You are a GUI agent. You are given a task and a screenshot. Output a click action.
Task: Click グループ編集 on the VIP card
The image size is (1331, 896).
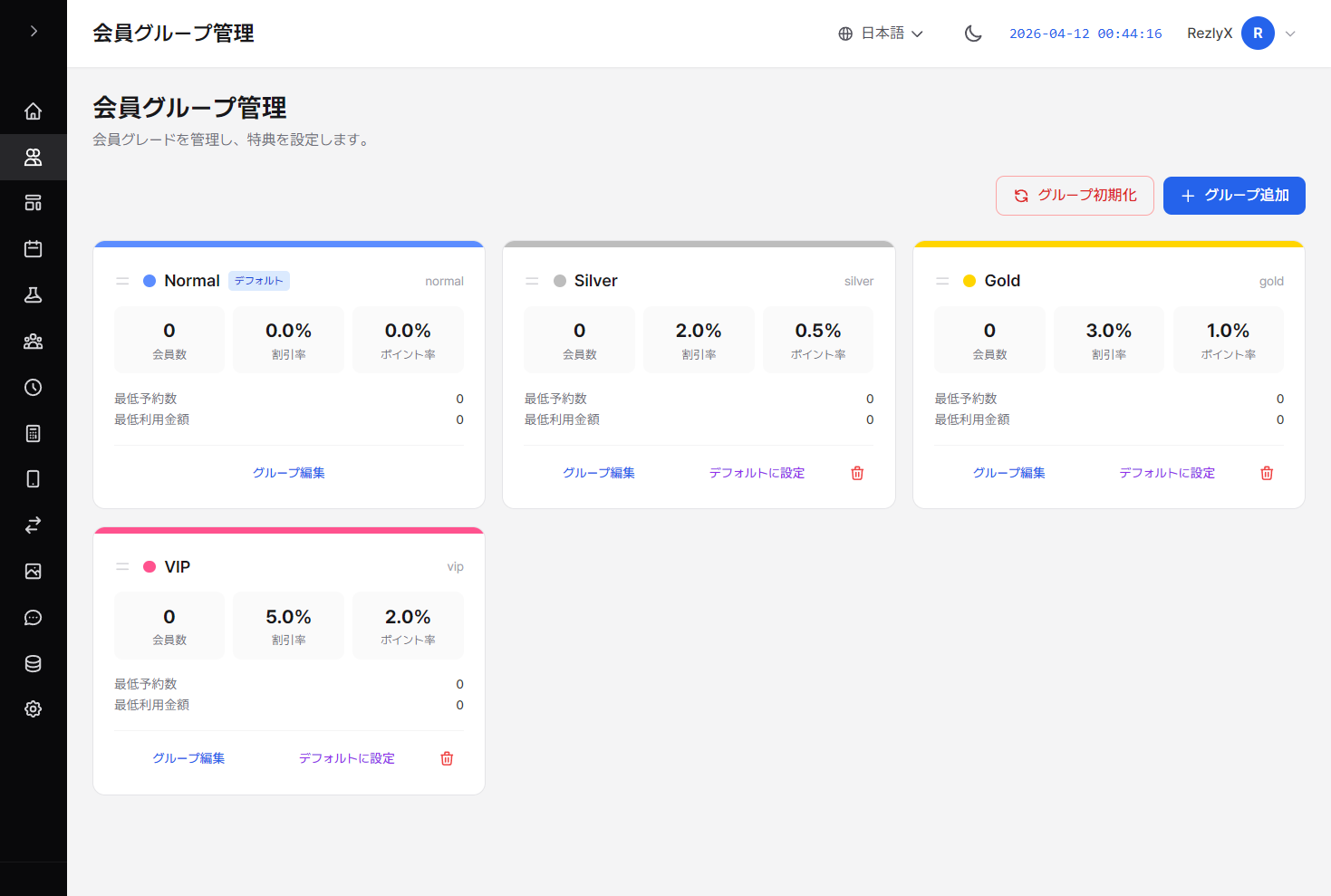click(x=188, y=758)
